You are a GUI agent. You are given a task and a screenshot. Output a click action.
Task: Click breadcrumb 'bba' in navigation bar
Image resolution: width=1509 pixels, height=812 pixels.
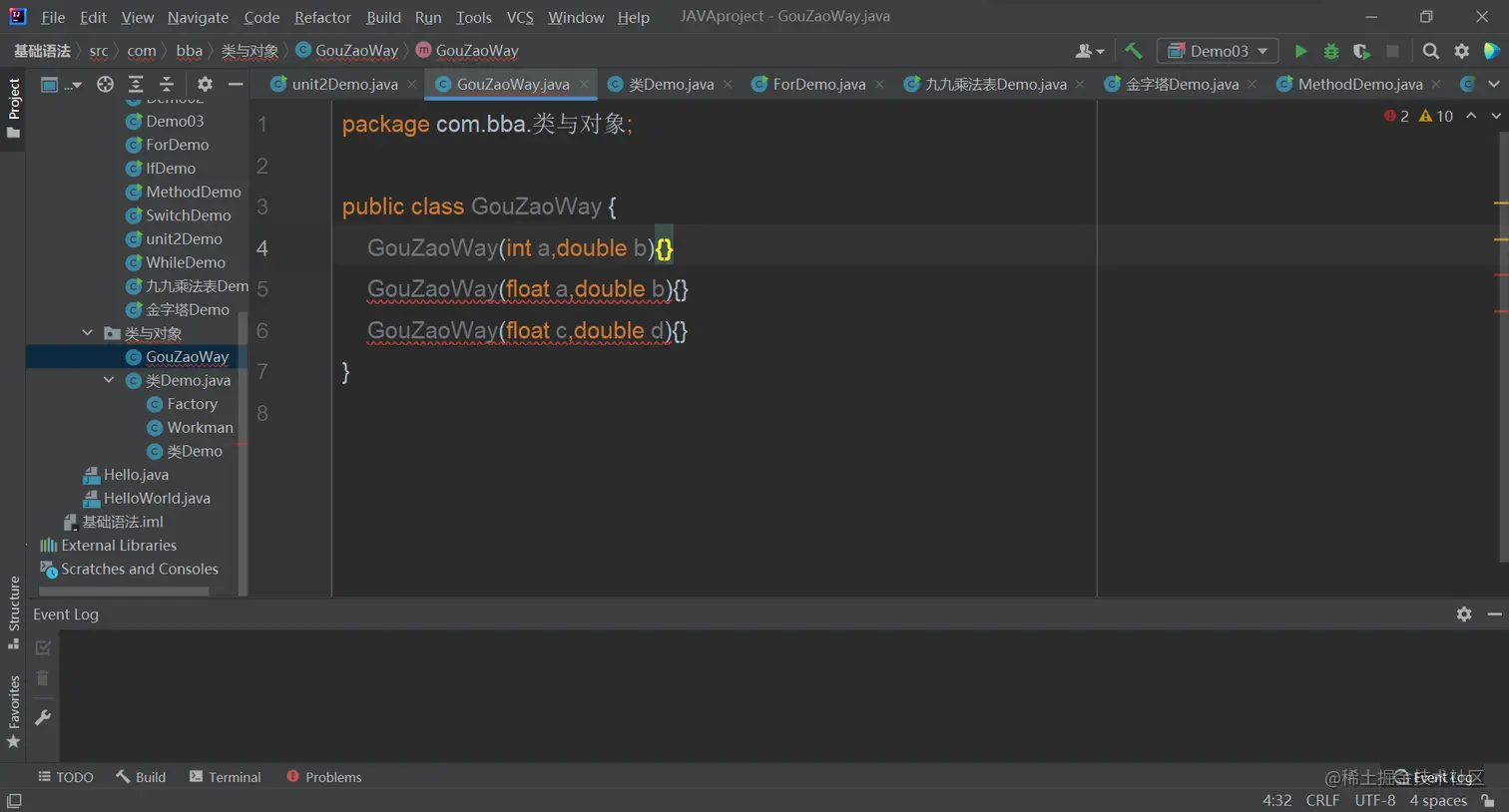(x=189, y=51)
